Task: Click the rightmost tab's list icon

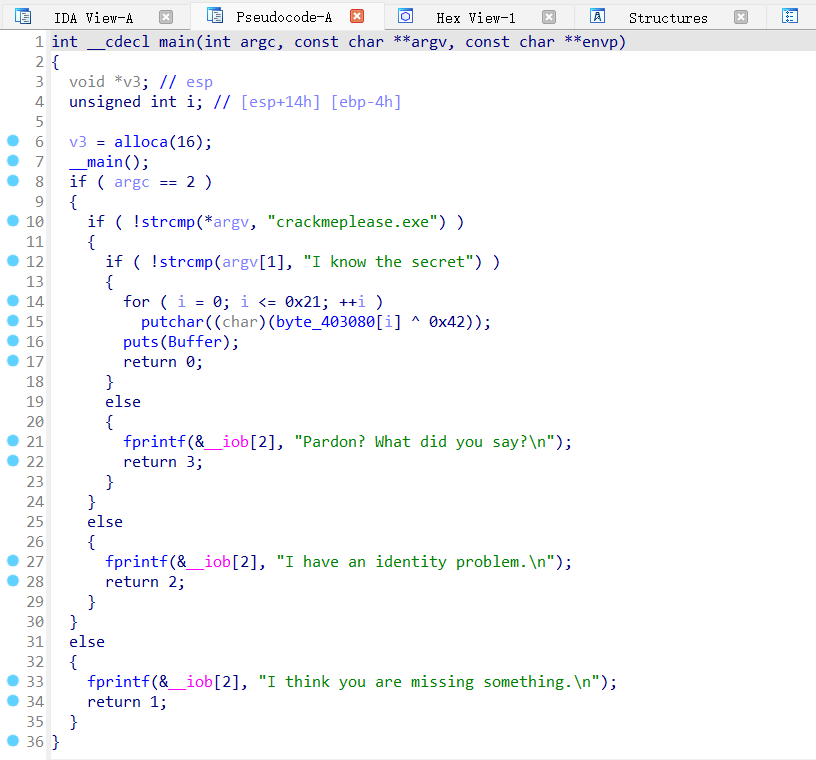Action: (789, 16)
